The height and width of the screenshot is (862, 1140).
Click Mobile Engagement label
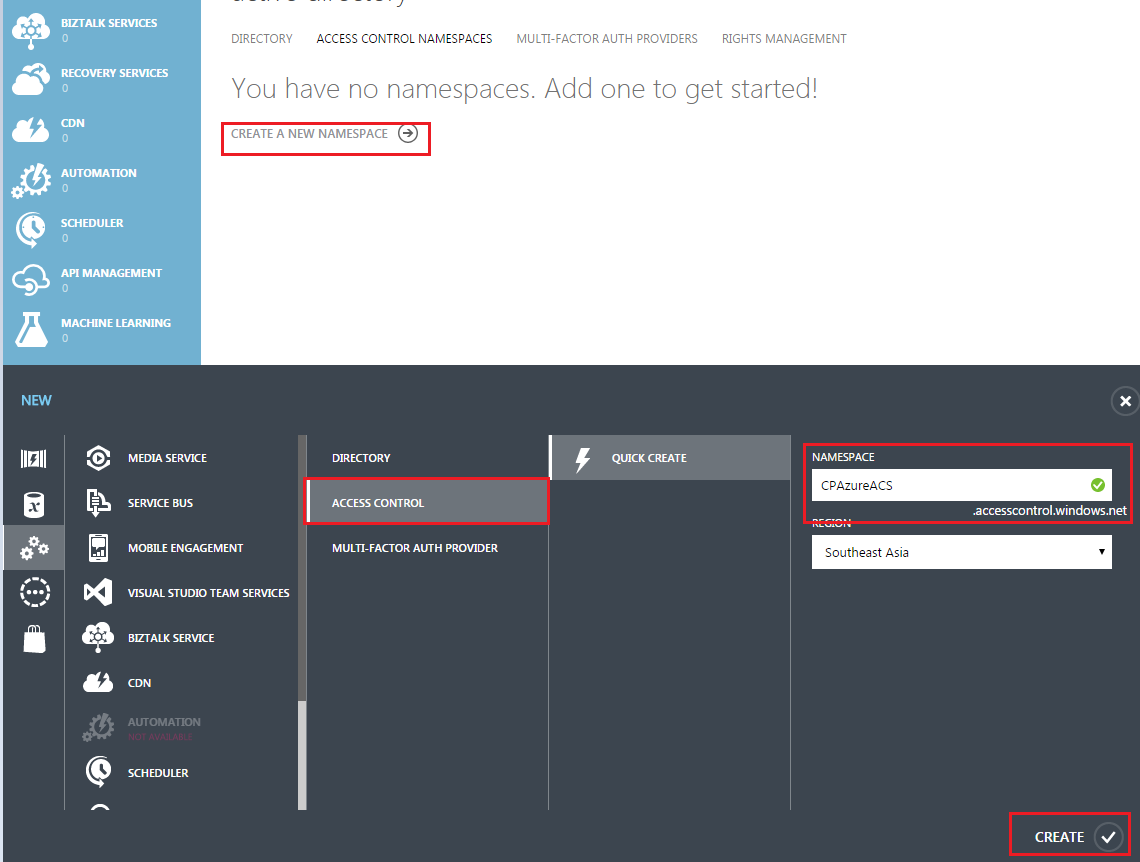click(185, 548)
